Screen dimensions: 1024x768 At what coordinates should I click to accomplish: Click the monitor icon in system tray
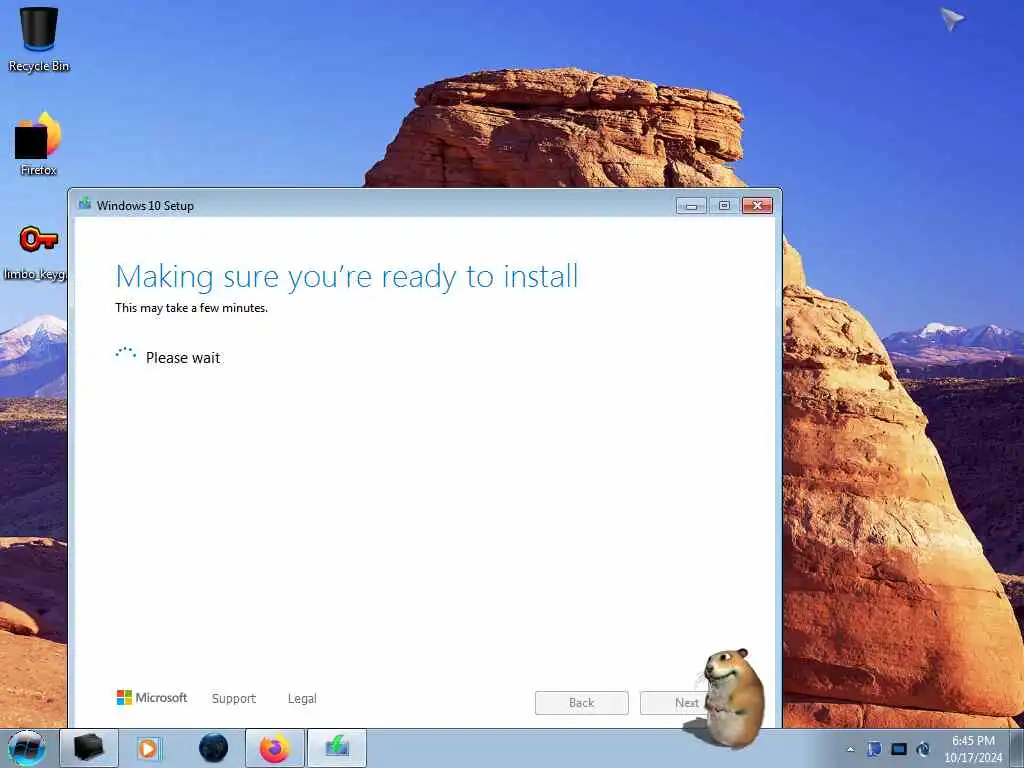[899, 749]
